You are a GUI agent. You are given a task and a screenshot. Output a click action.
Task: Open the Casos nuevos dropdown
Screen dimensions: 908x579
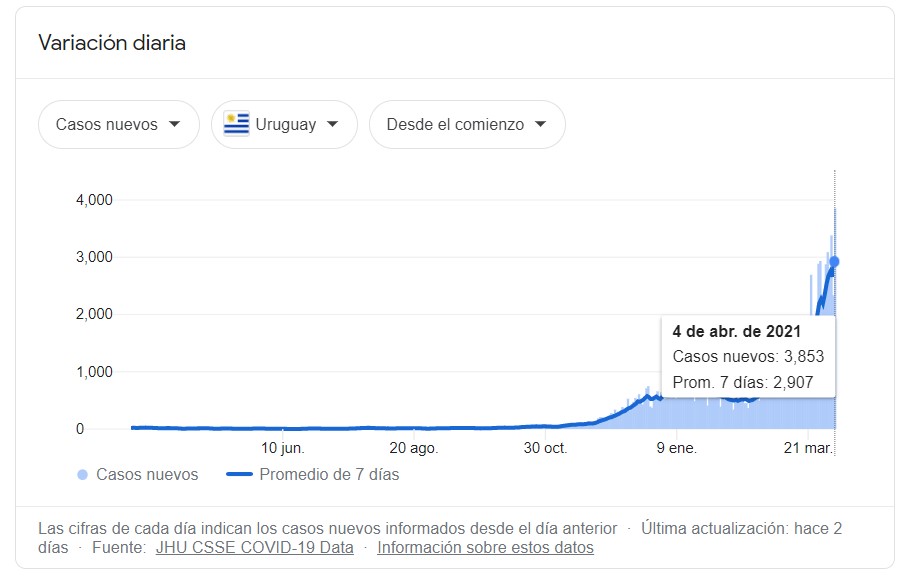(x=118, y=125)
